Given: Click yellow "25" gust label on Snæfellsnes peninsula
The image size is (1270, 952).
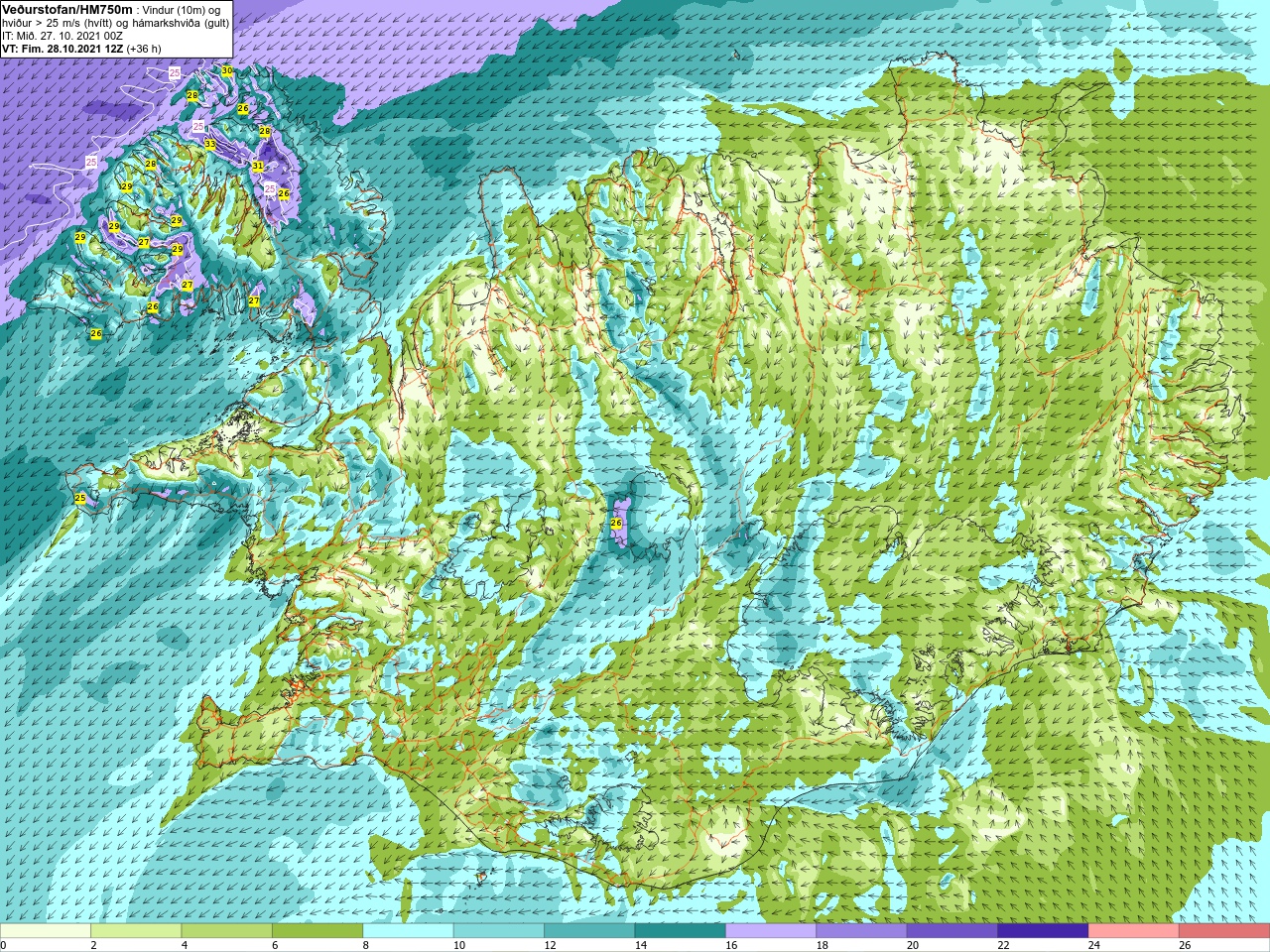Looking at the screenshot, I should pyautogui.click(x=80, y=498).
